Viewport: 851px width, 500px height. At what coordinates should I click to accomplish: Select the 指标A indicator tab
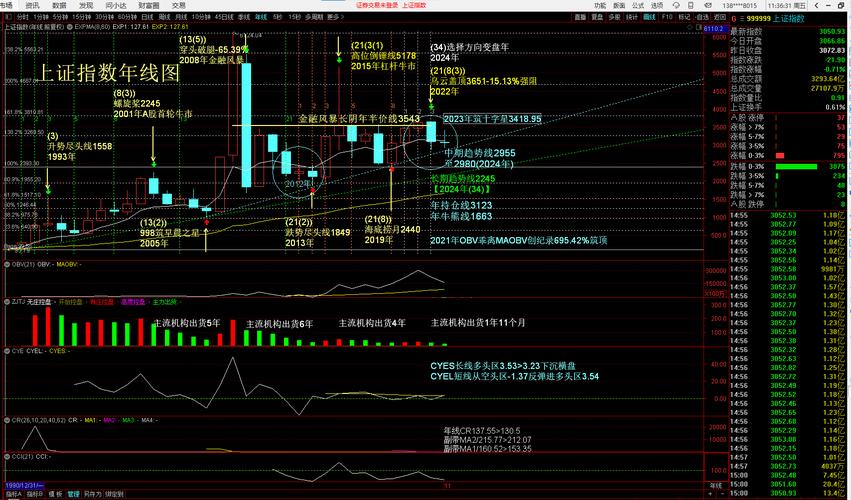pos(14,494)
